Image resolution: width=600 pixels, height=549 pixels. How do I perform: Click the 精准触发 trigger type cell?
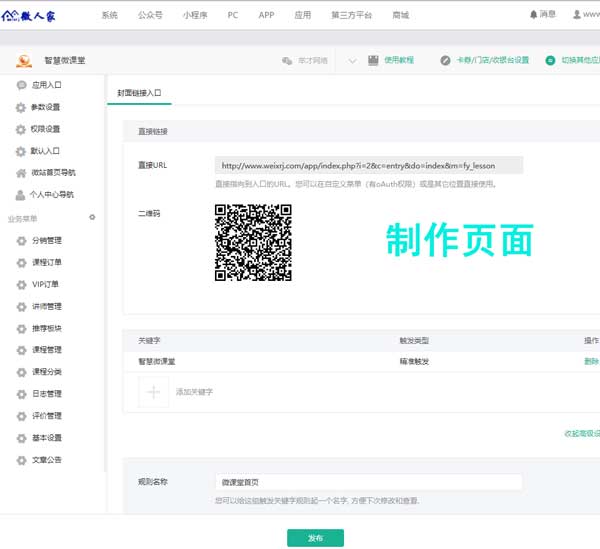(414, 362)
